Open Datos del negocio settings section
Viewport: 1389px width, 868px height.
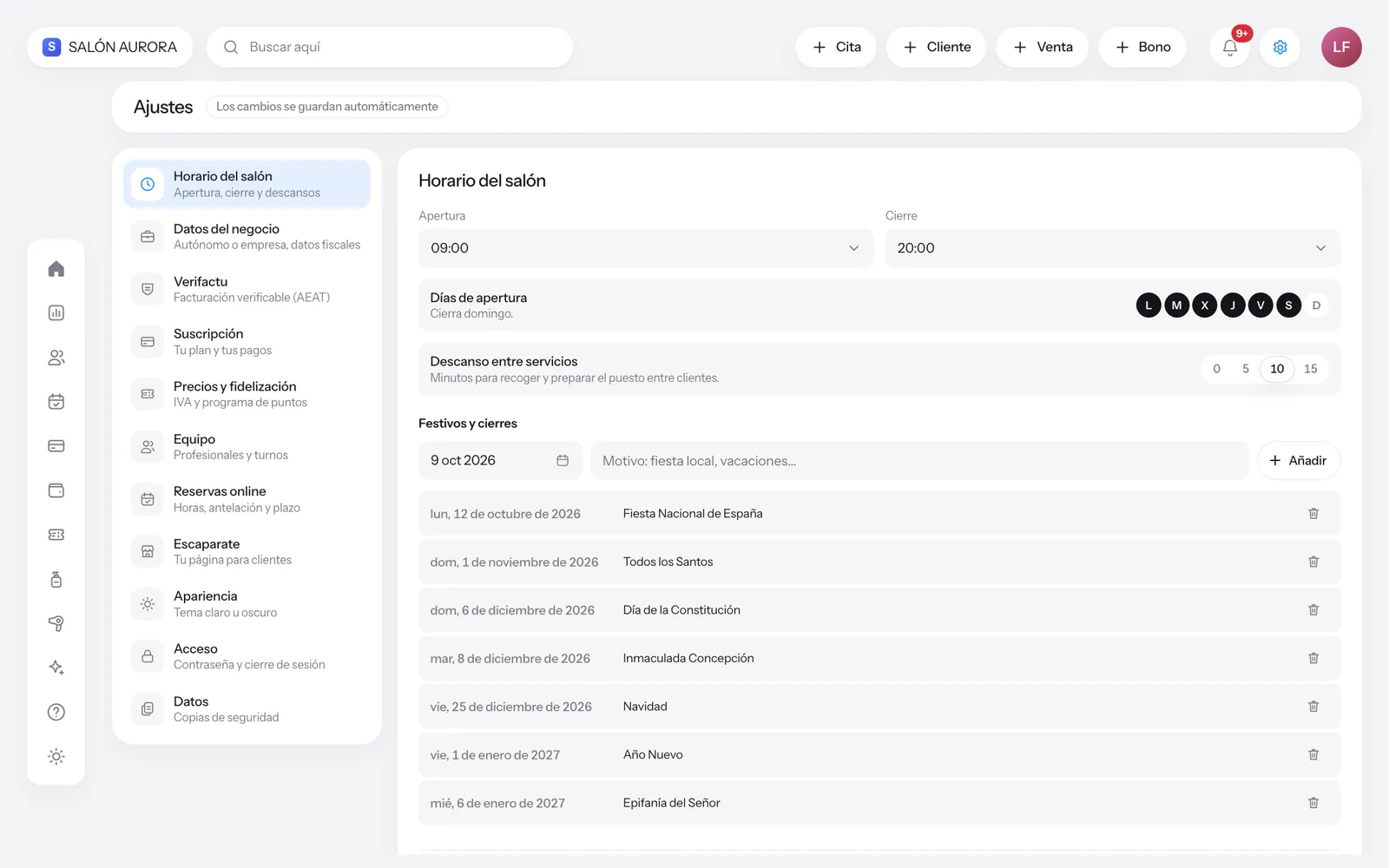[x=247, y=237]
